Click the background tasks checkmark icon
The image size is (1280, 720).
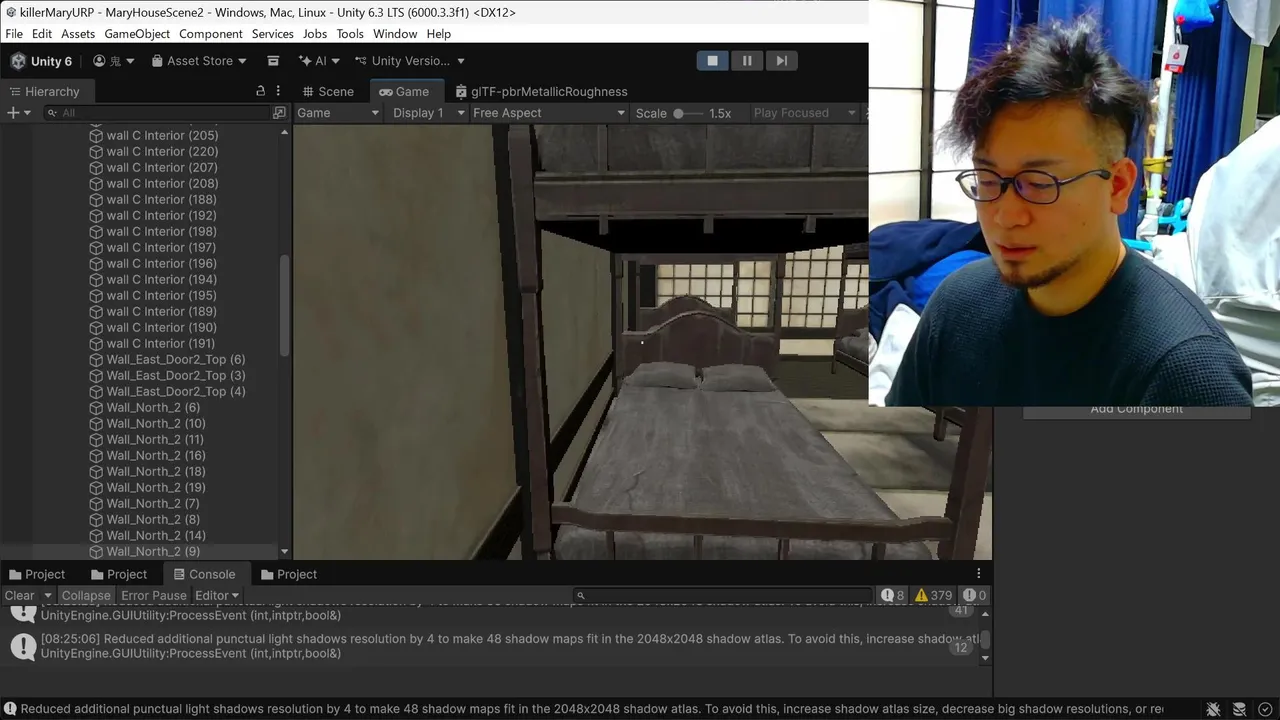(1266, 709)
